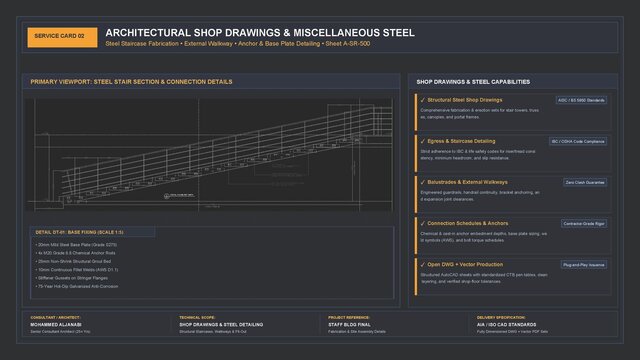Click checkmark beside Egress & Staircase Detailing
The image size is (640, 360).
click(x=423, y=141)
